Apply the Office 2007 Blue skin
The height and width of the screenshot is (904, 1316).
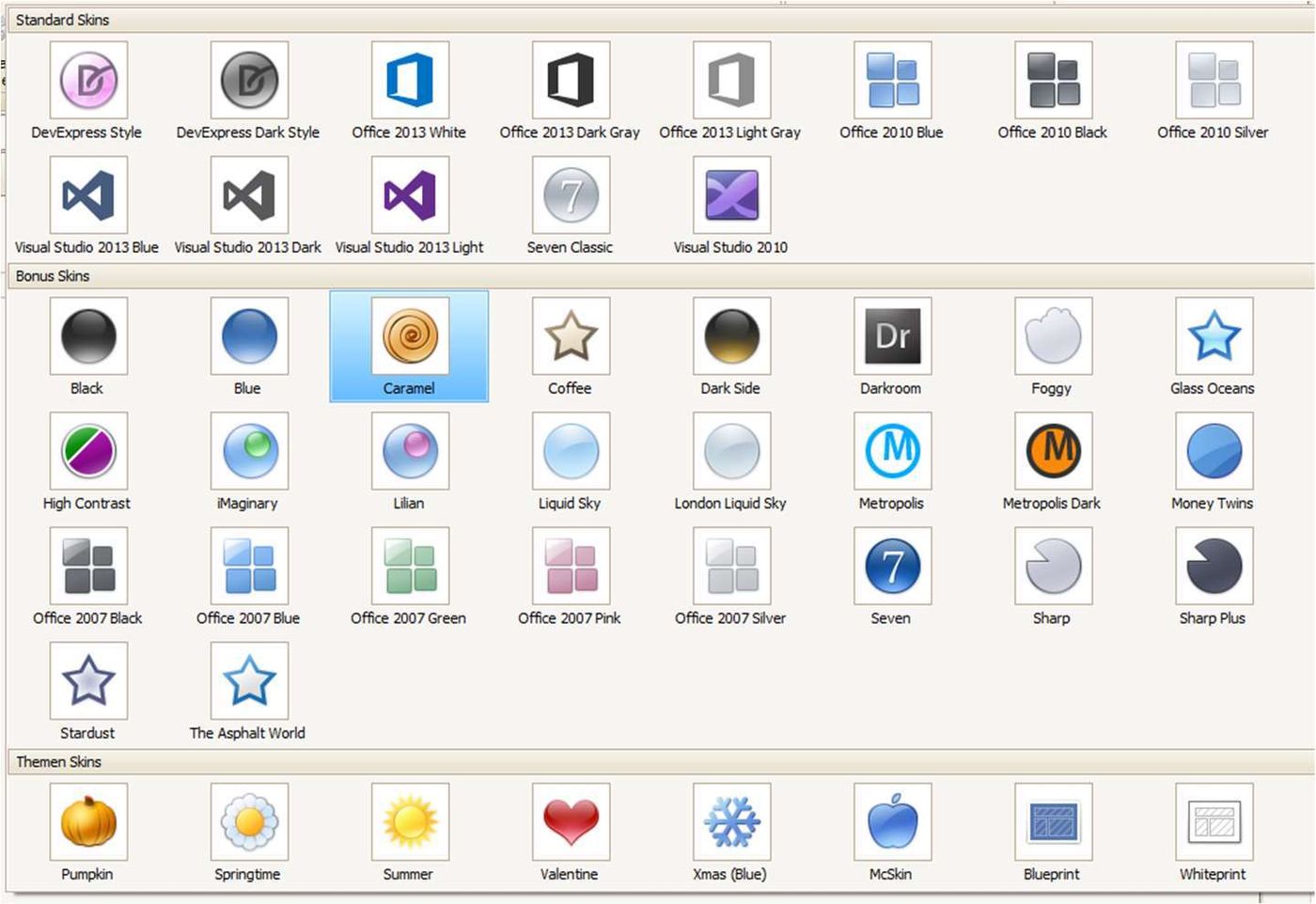pos(249,565)
